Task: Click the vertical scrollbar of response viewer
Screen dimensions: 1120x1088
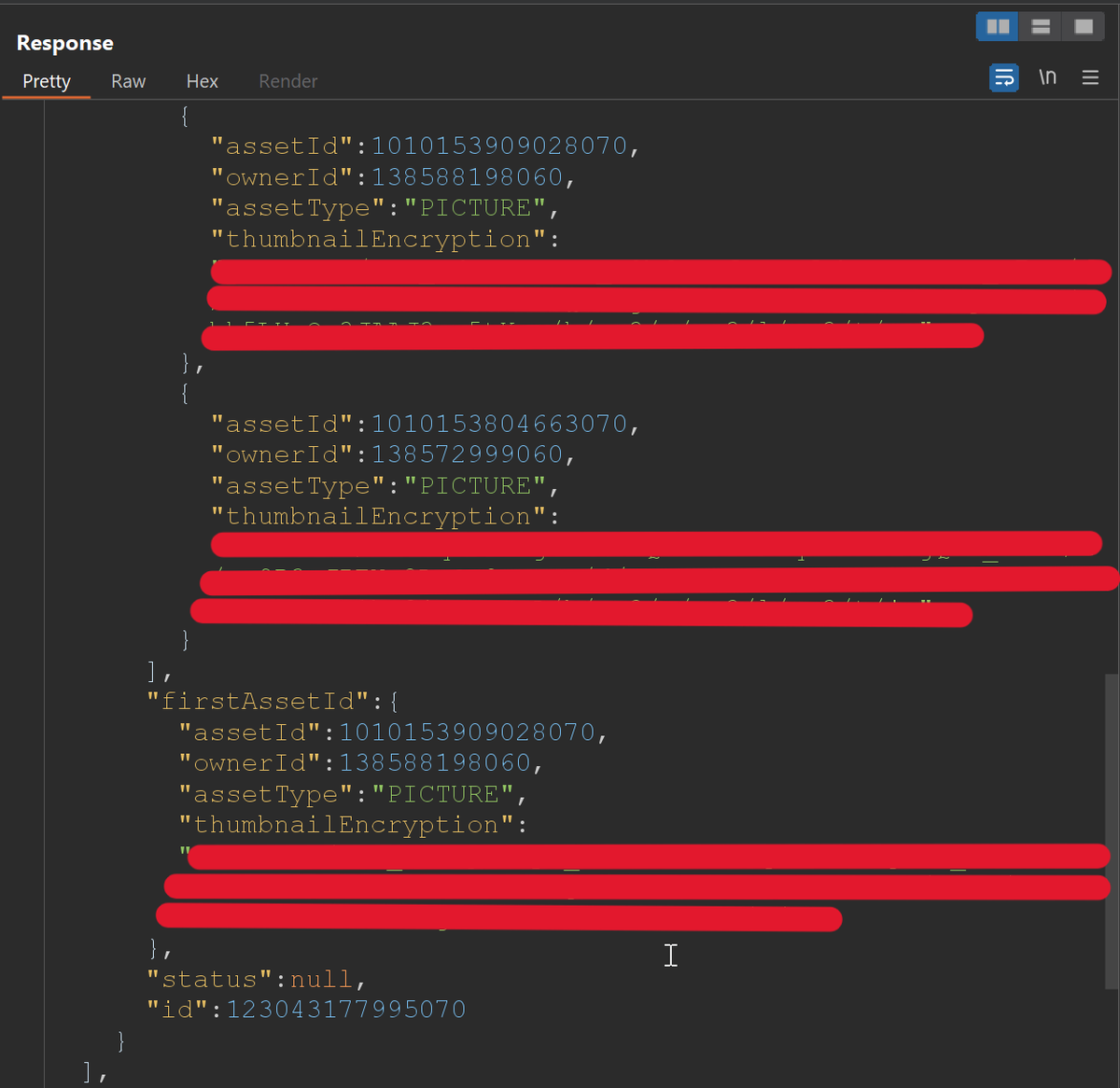Action: (x=1112, y=830)
